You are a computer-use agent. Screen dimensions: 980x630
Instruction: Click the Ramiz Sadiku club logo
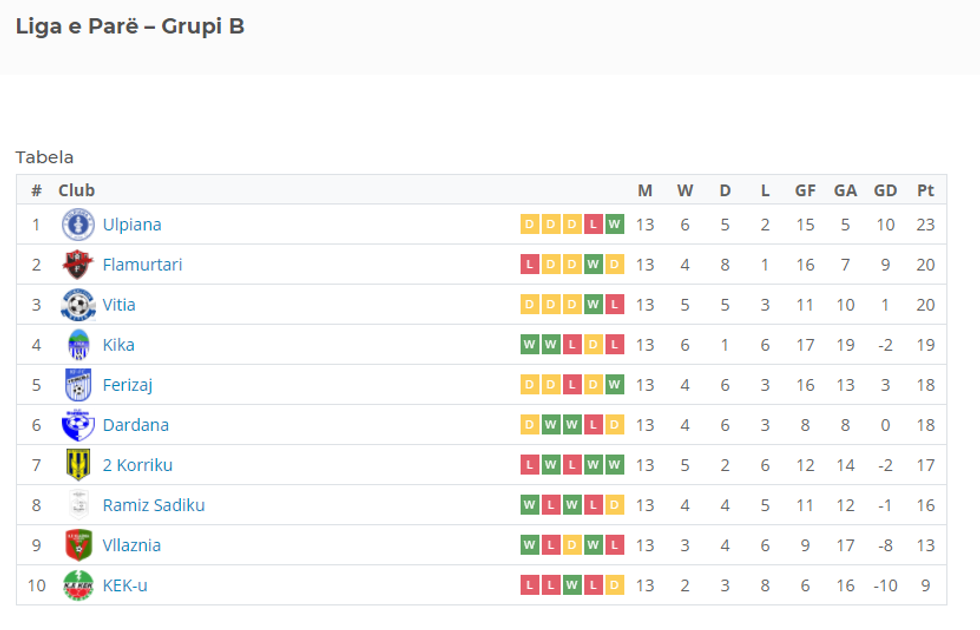tap(78, 505)
